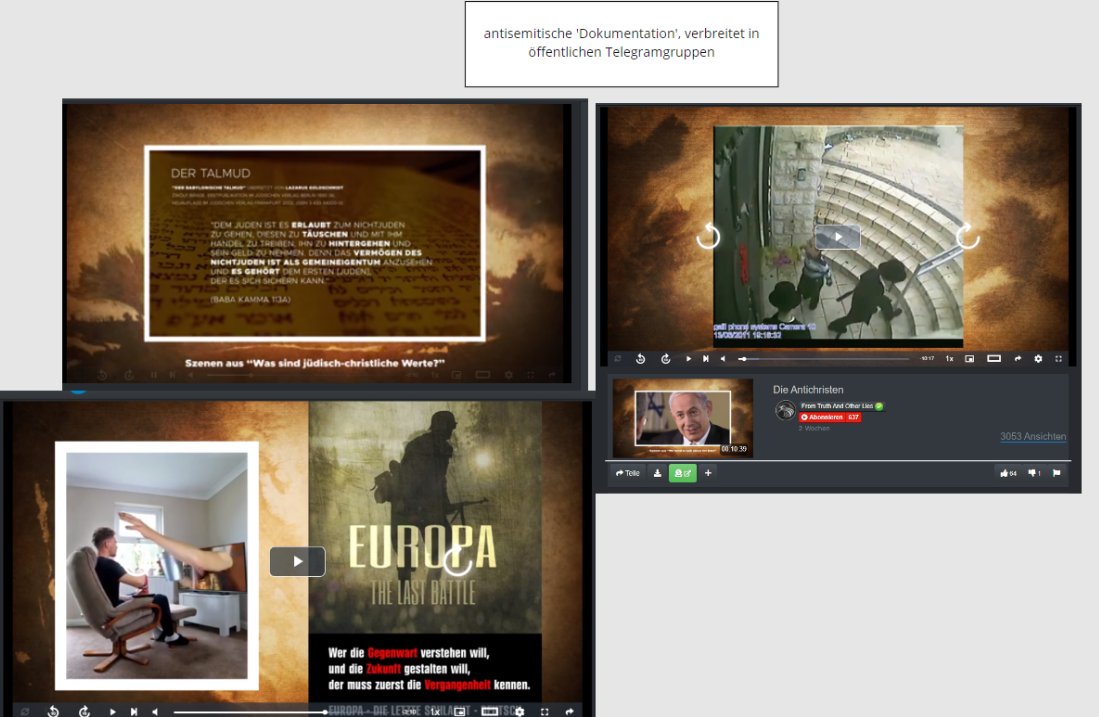This screenshot has width=1099, height=717.
Task: Click the plus add button
Action: [708, 473]
